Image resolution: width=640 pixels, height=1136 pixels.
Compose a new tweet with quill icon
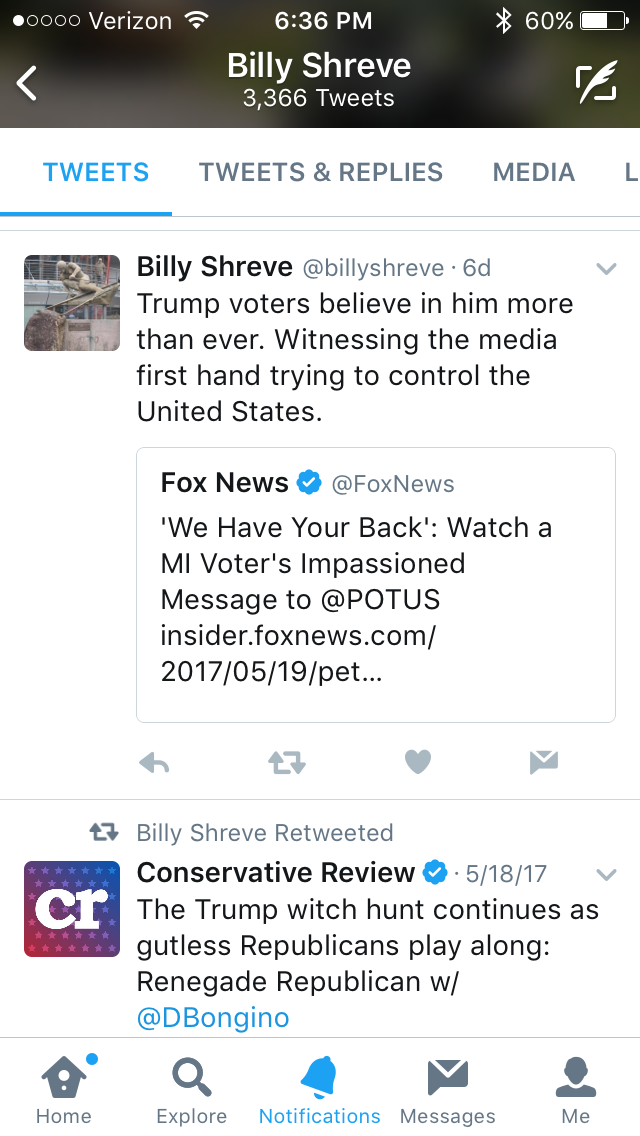595,84
